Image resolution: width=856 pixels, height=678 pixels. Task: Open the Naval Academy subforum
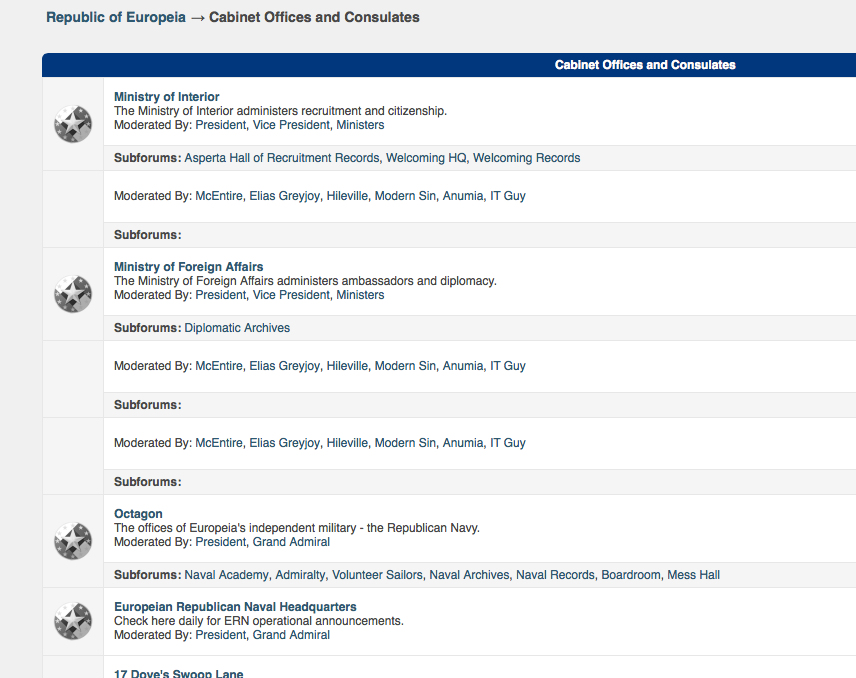point(226,575)
